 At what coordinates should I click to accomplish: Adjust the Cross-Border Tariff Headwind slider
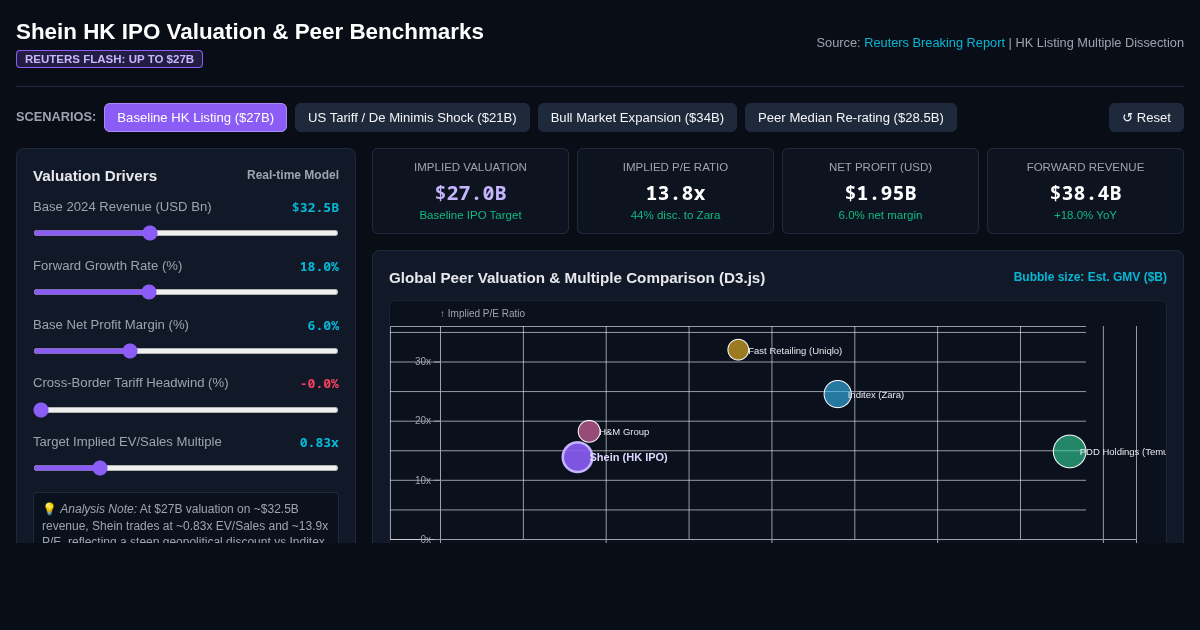186,410
